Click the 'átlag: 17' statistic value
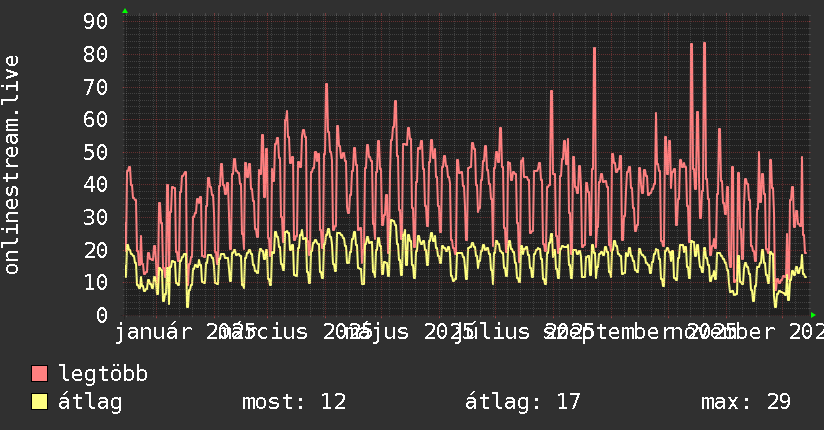Viewport: 824px width, 430px height. click(523, 402)
